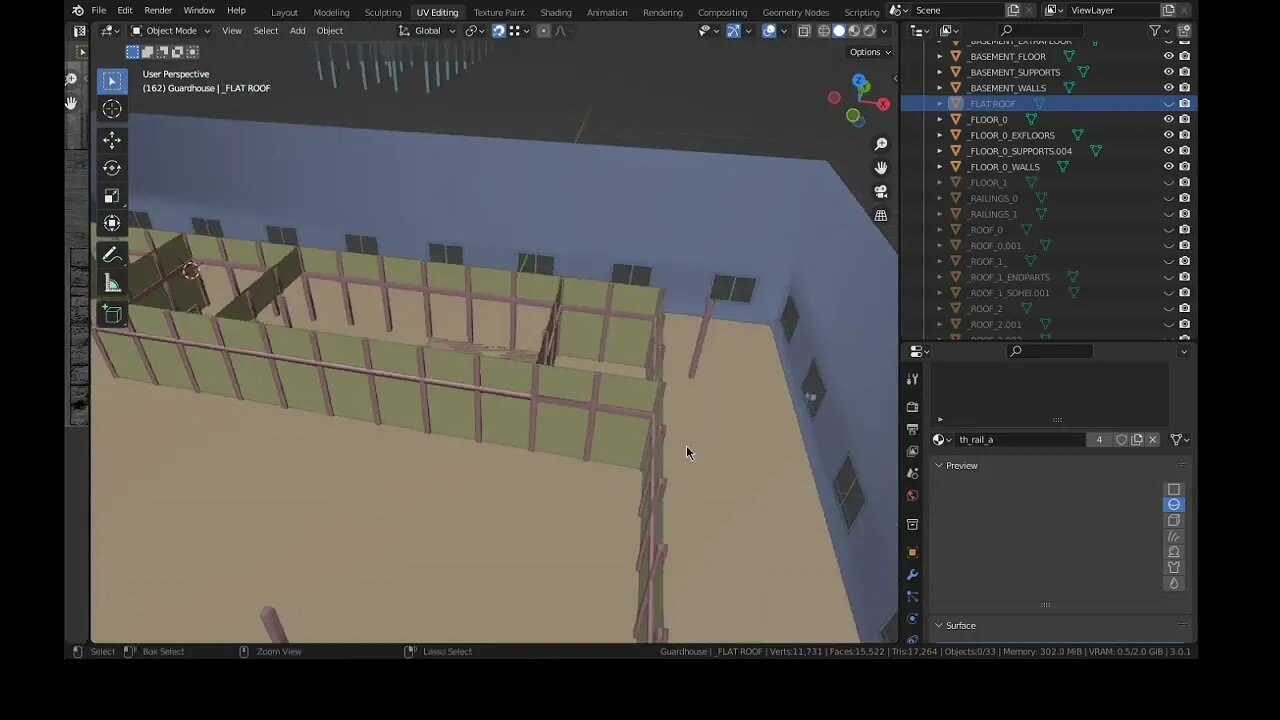Set material preview to Cube
The height and width of the screenshot is (720, 1280).
click(x=1174, y=520)
